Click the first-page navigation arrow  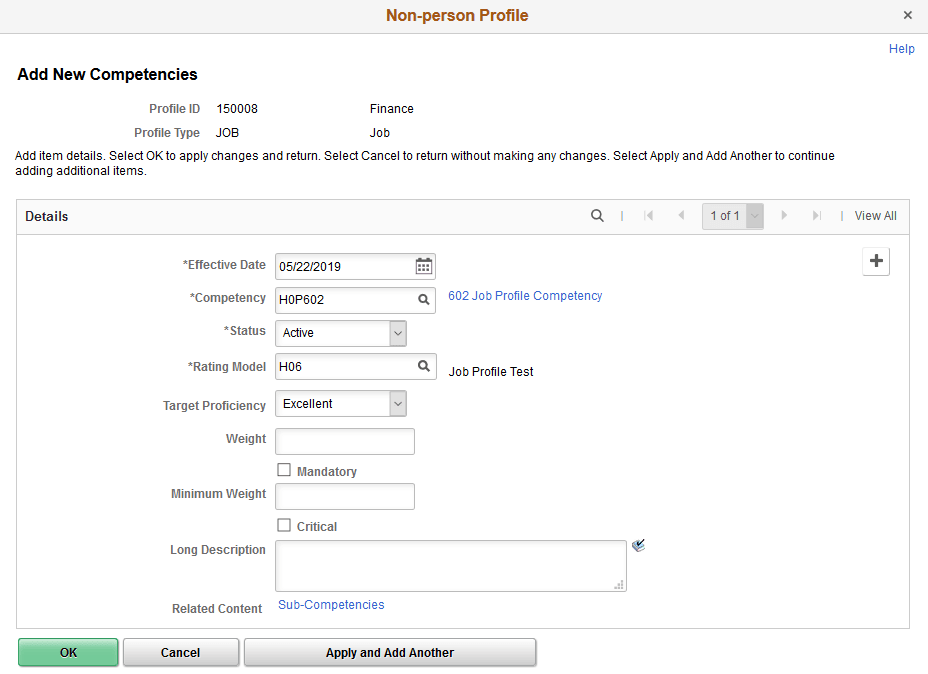(651, 215)
